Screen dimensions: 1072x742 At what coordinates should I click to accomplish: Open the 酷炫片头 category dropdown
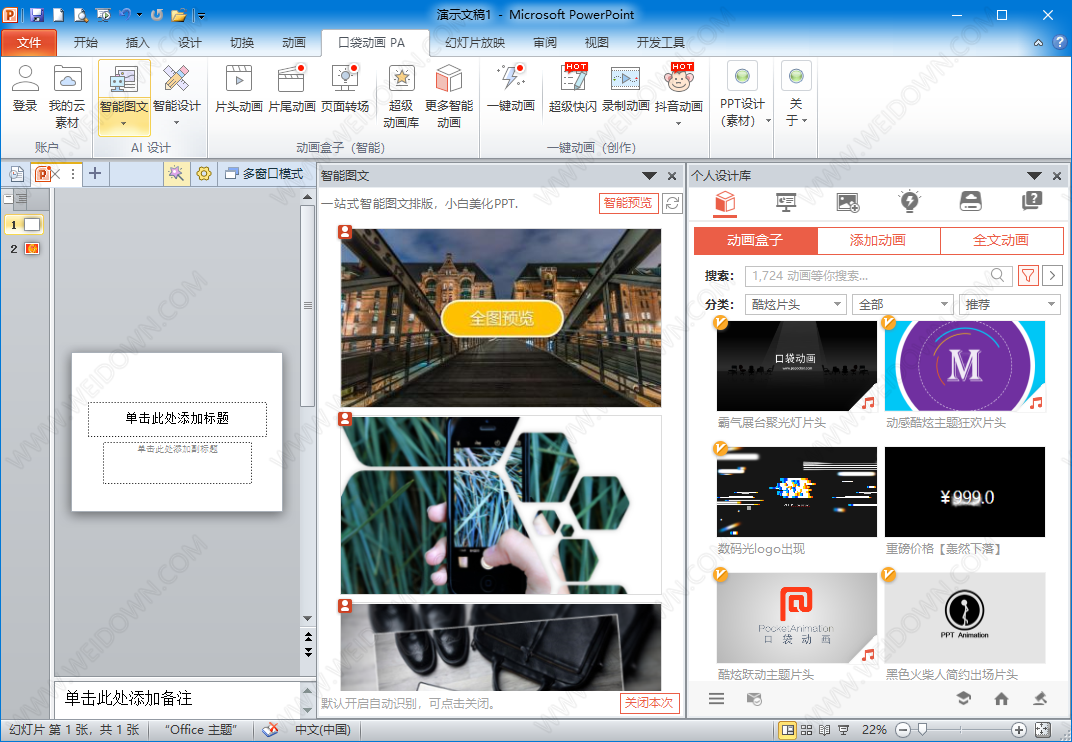pyautogui.click(x=796, y=304)
